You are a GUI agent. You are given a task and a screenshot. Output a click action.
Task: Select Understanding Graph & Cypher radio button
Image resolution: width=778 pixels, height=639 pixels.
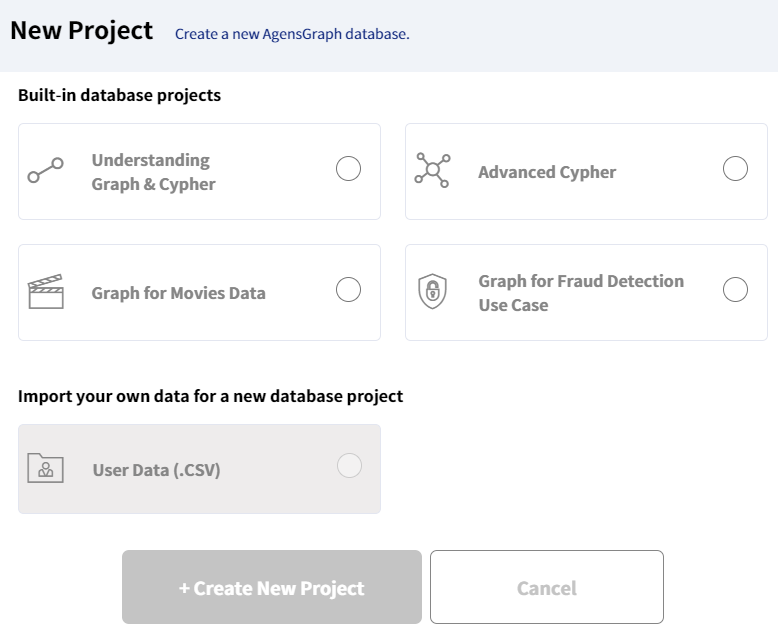pyautogui.click(x=348, y=169)
